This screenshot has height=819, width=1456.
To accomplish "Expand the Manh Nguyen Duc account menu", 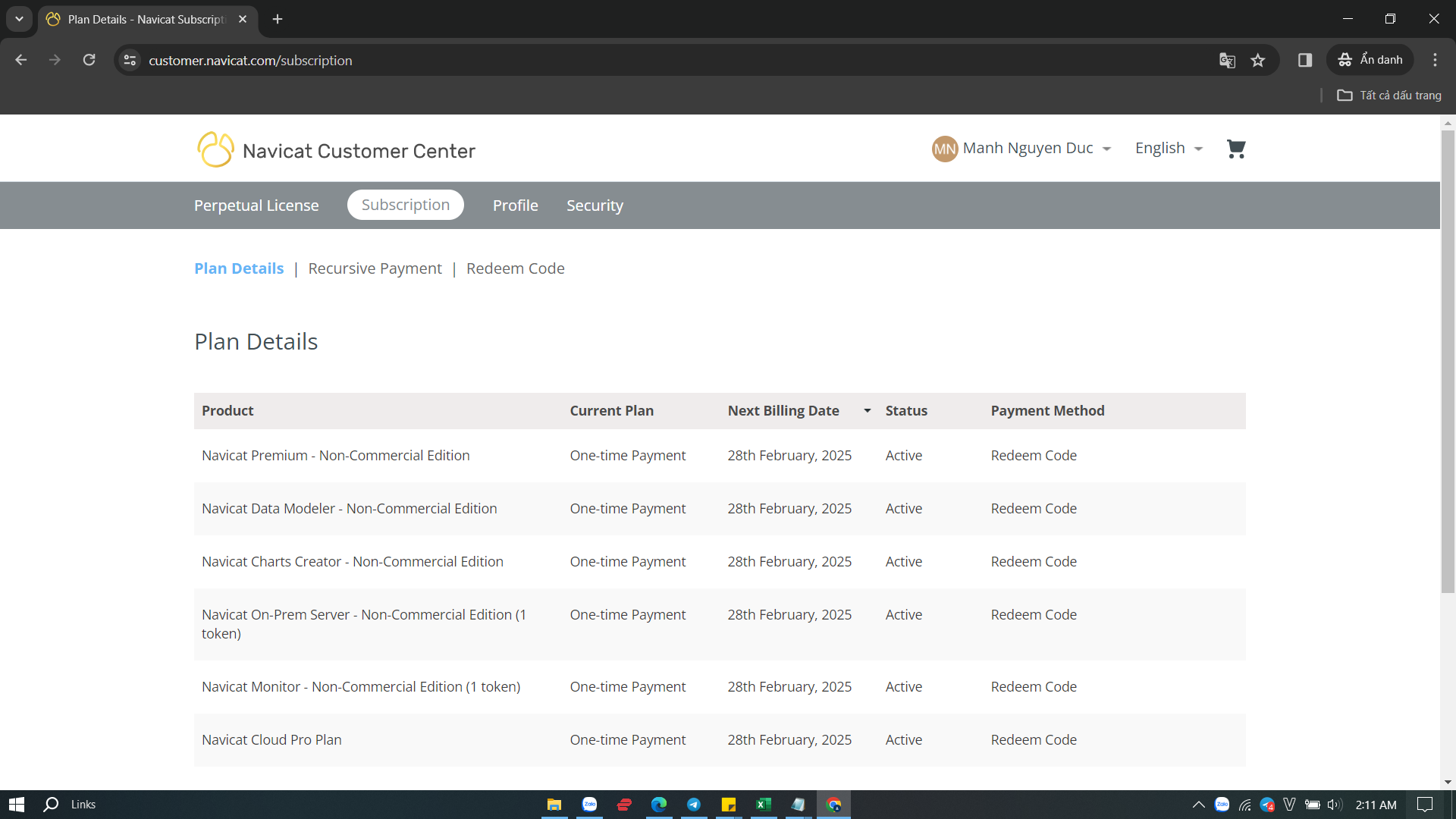I will pos(1037,149).
